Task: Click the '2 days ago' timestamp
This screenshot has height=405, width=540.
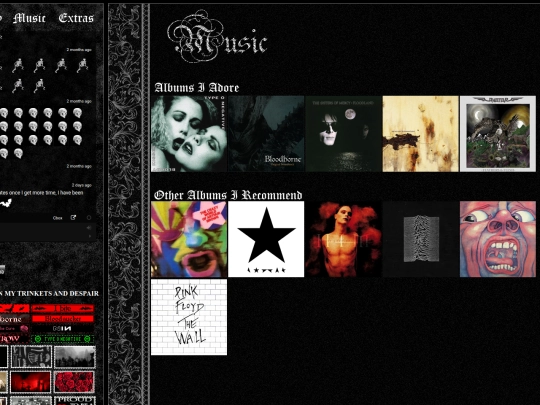Action: (82, 185)
